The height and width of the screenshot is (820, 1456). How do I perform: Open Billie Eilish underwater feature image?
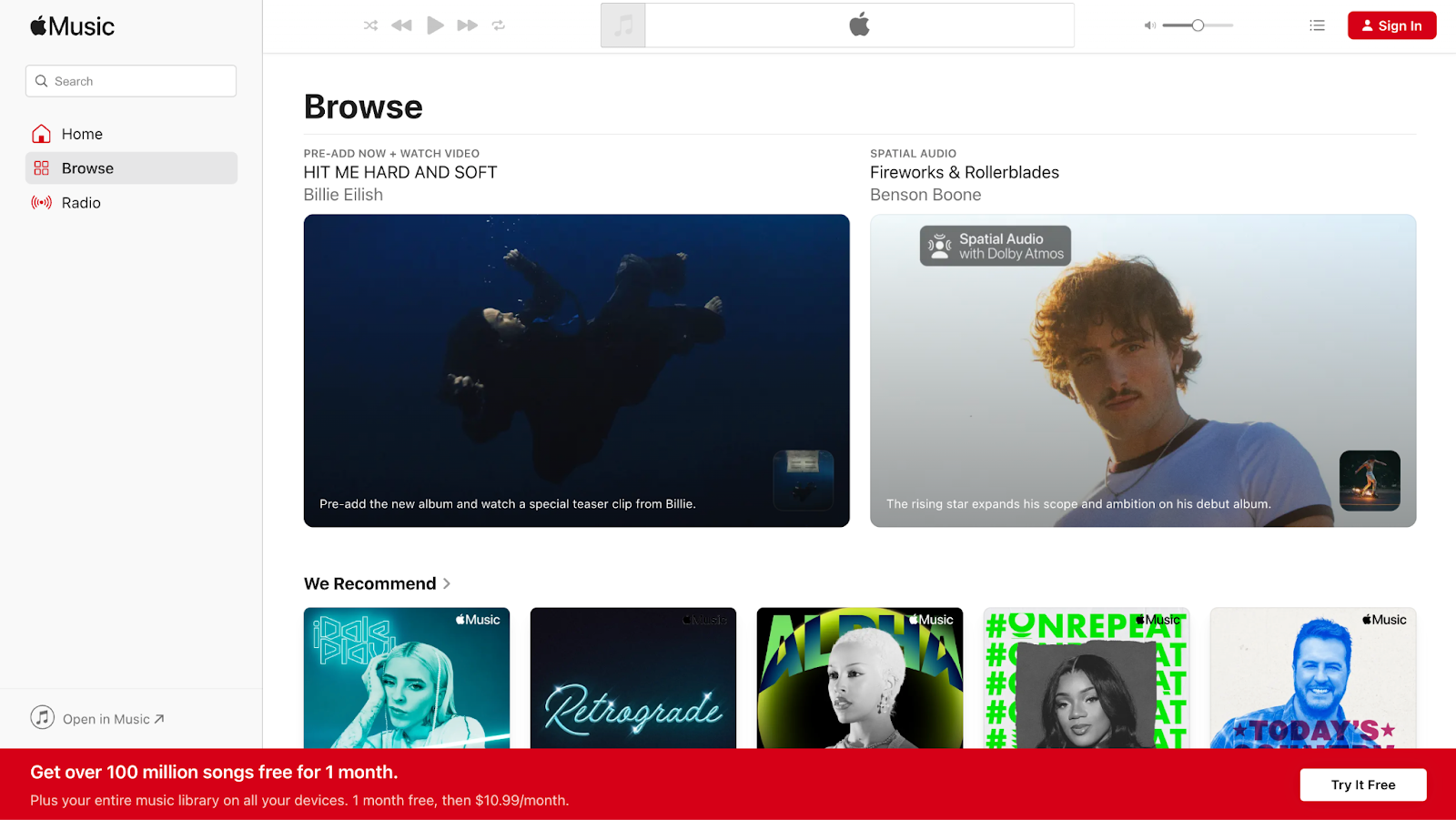pyautogui.click(x=576, y=370)
